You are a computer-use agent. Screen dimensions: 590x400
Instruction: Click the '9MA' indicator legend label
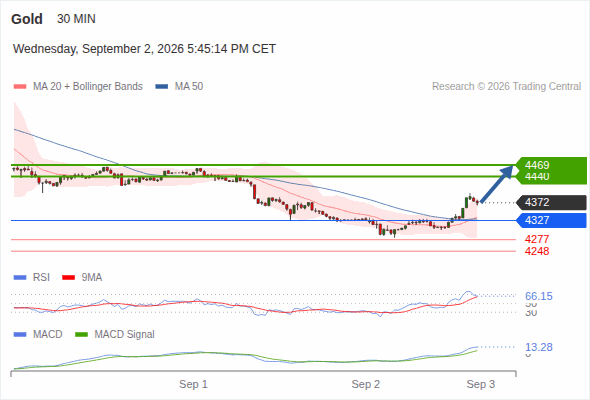(92, 278)
